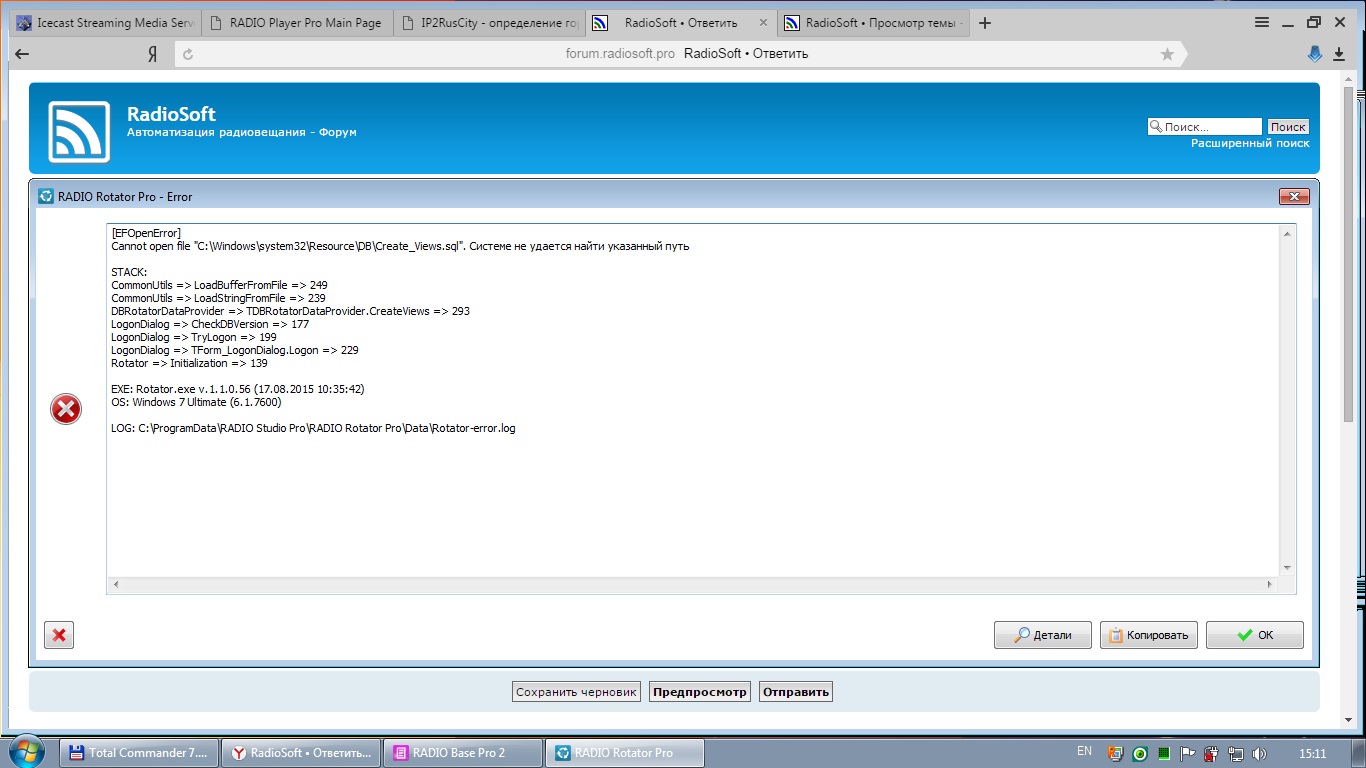The width and height of the screenshot is (1366, 768).
Task: Click left arrow of horizontal scrollbar
Action: click(115, 584)
